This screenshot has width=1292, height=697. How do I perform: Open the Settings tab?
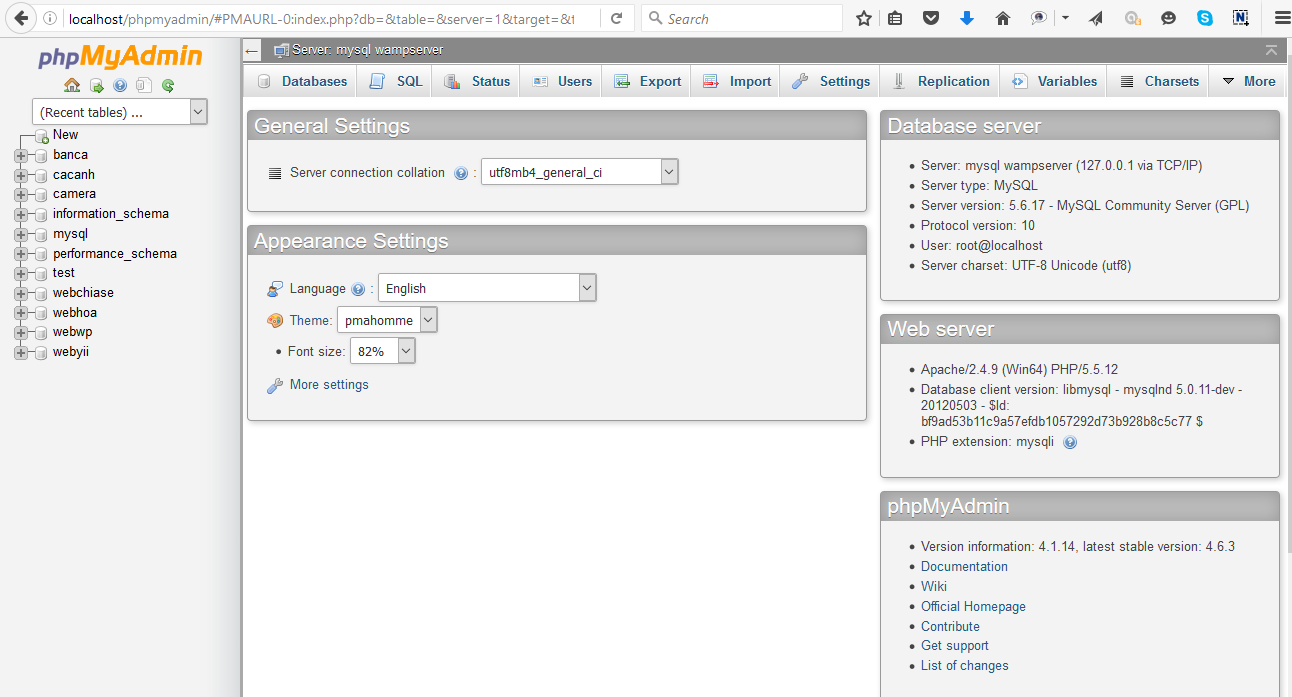[831, 81]
